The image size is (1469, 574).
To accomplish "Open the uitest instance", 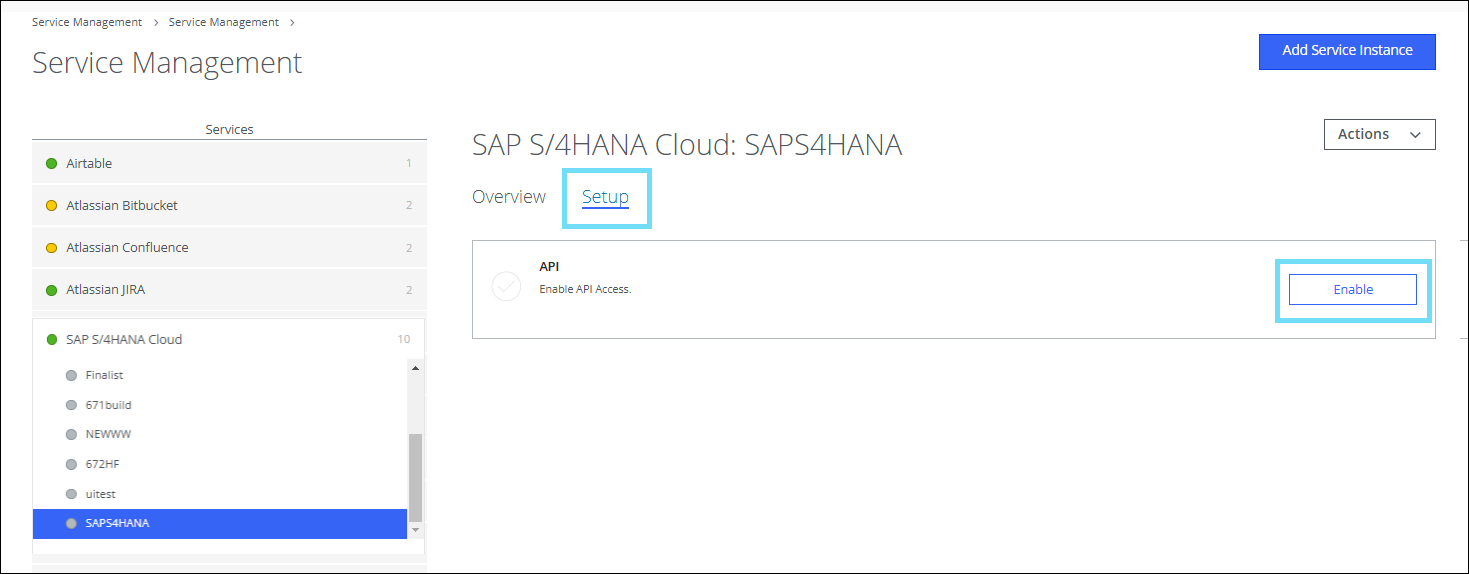I will 220,494.
